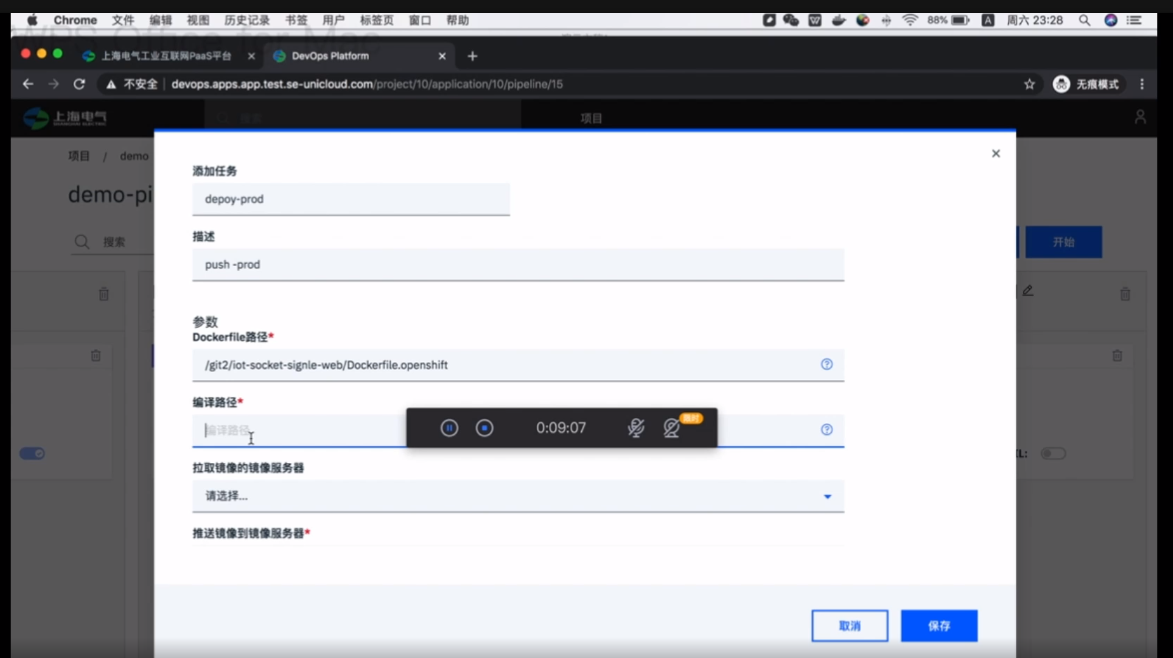The image size is (1173, 658).
Task: Click the Wi-Fi icon in menu bar
Action: [910, 20]
